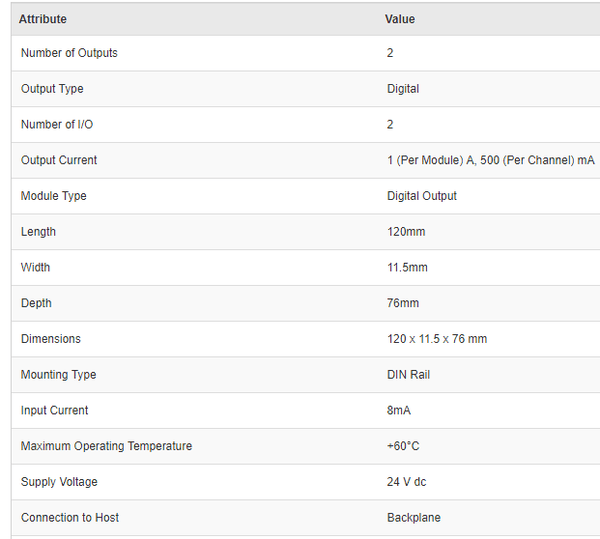Select the Output Current attribute label

[59, 160]
